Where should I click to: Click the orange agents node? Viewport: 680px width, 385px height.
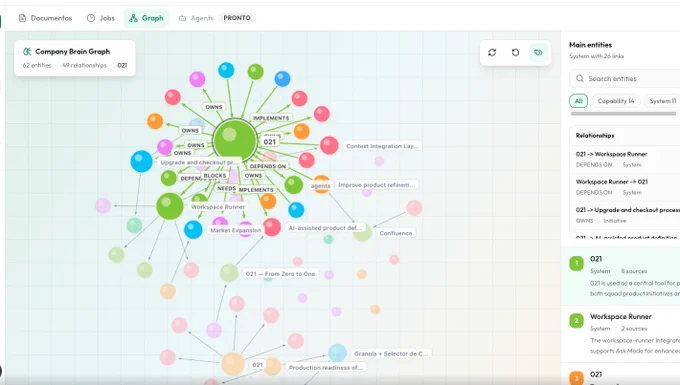(321, 184)
